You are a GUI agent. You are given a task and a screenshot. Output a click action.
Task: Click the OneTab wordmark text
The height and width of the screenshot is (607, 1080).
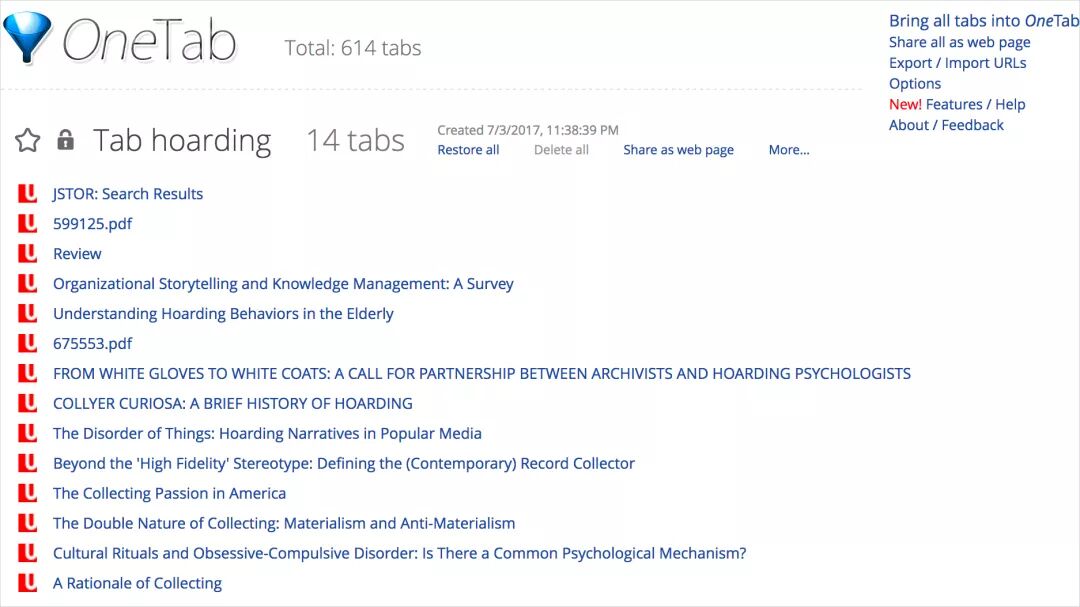149,39
